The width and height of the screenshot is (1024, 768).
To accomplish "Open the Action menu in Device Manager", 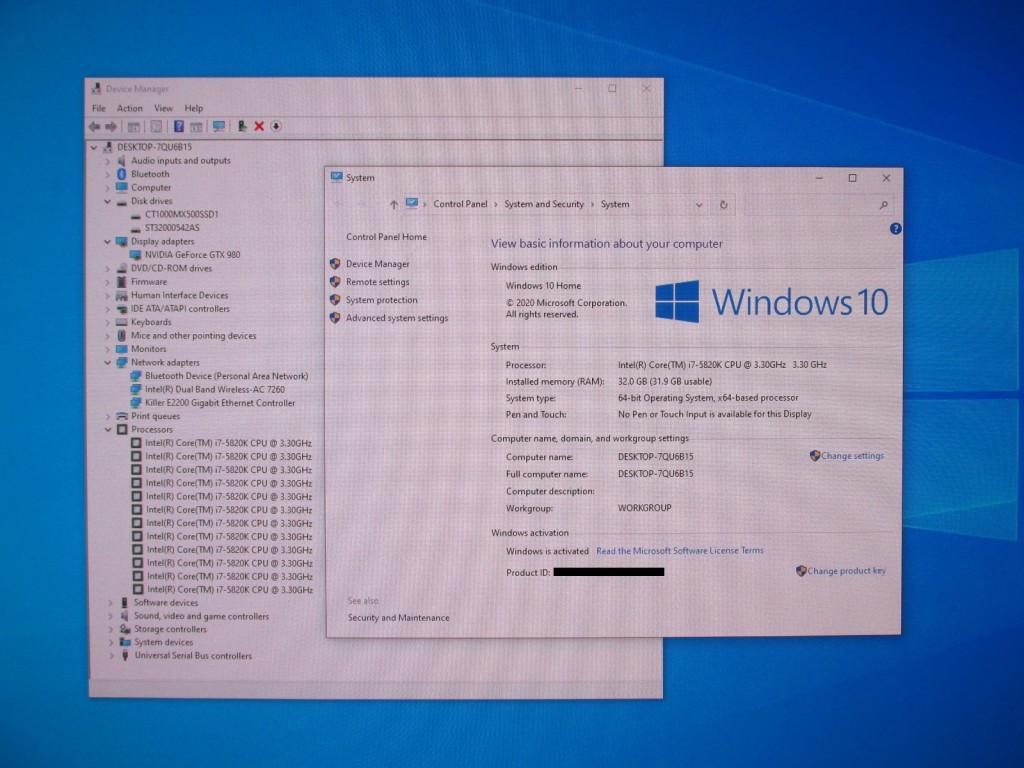I will point(129,108).
